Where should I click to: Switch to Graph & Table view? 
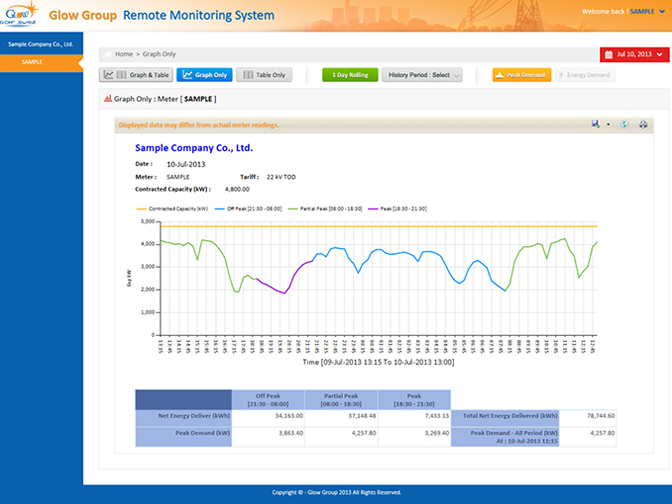136,75
